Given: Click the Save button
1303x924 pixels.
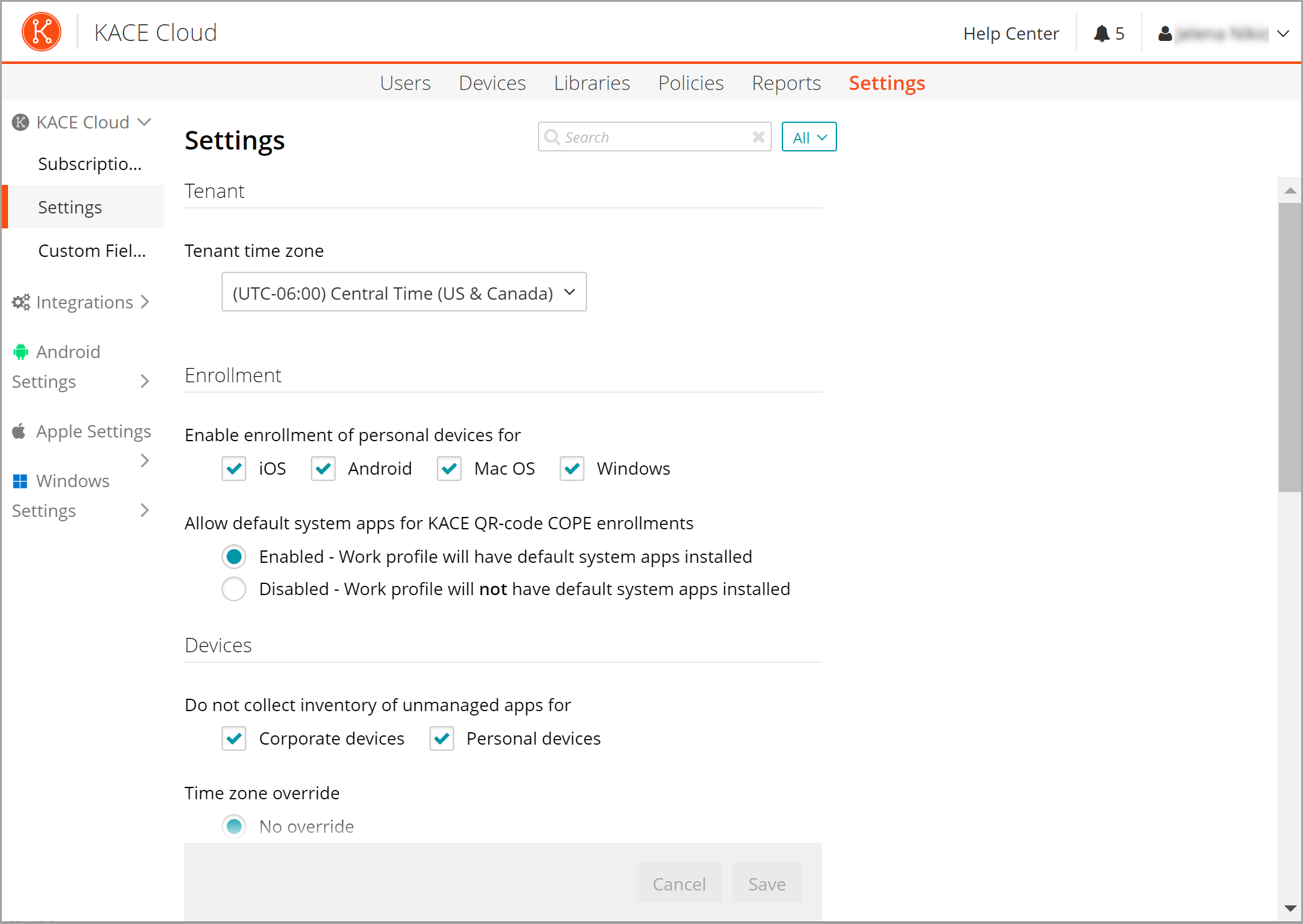Looking at the screenshot, I should point(766,884).
